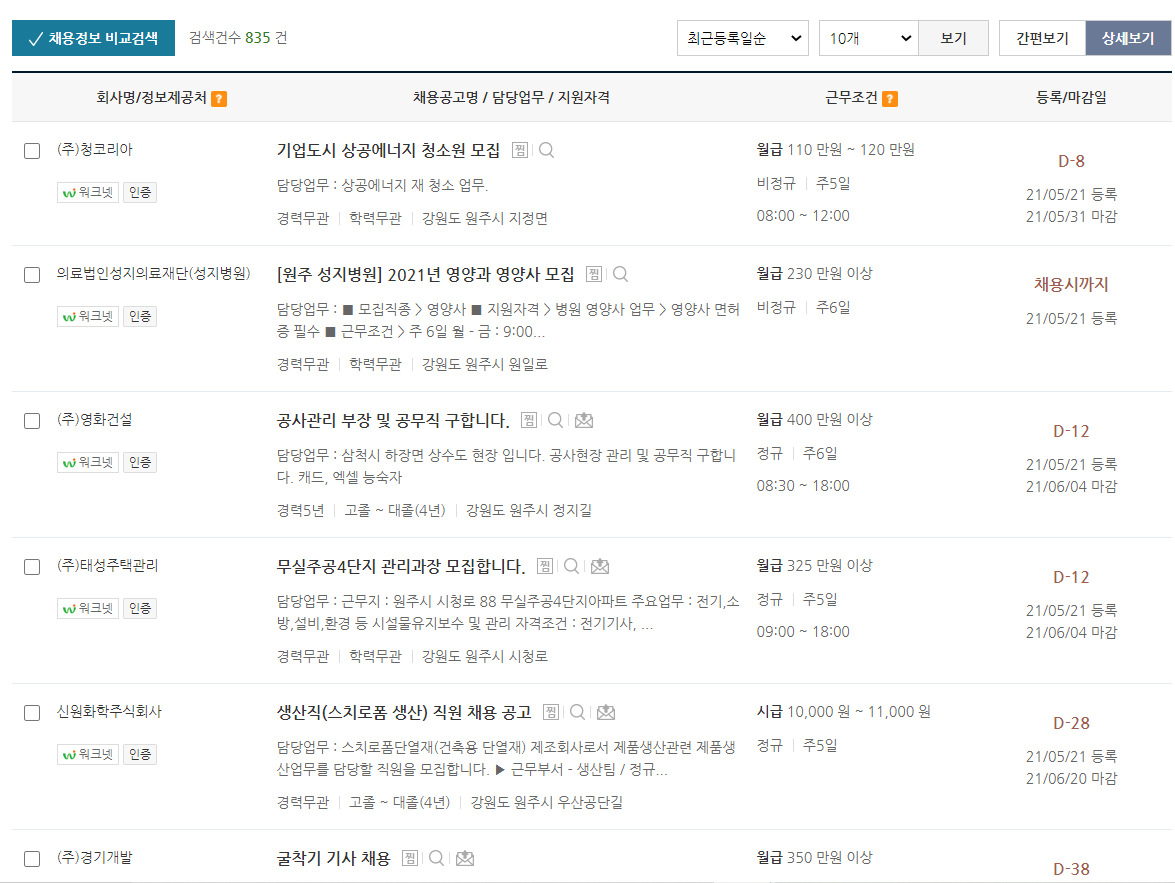Check the box for (주)청코리아
Image resolution: width=1175 pixels, height=883 pixels.
(x=32, y=151)
